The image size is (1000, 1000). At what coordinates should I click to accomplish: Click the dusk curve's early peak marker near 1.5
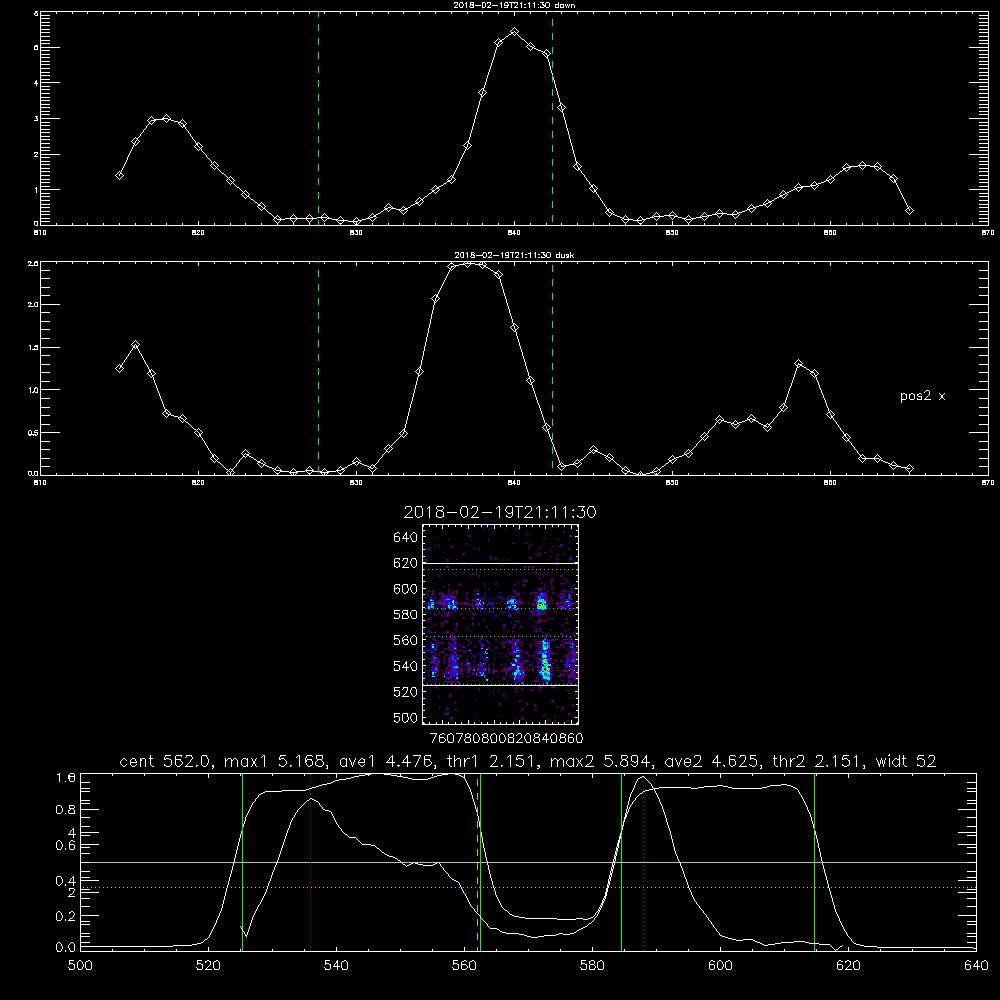coord(135,345)
